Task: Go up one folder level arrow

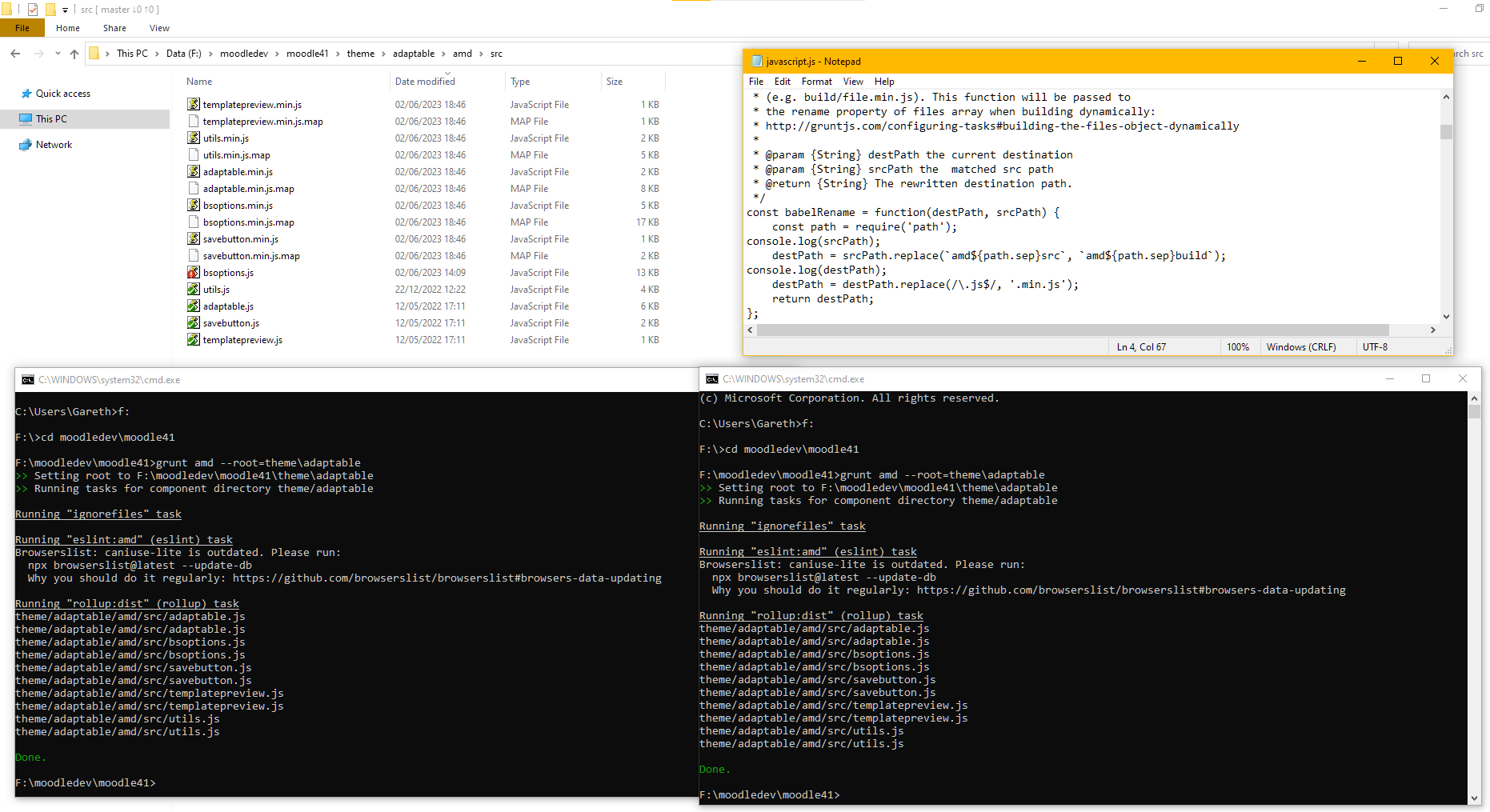Action: pos(74,54)
